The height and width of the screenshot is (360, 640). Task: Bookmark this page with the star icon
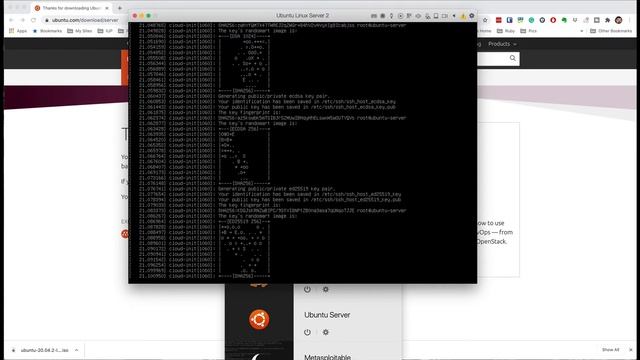[x=485, y=20]
